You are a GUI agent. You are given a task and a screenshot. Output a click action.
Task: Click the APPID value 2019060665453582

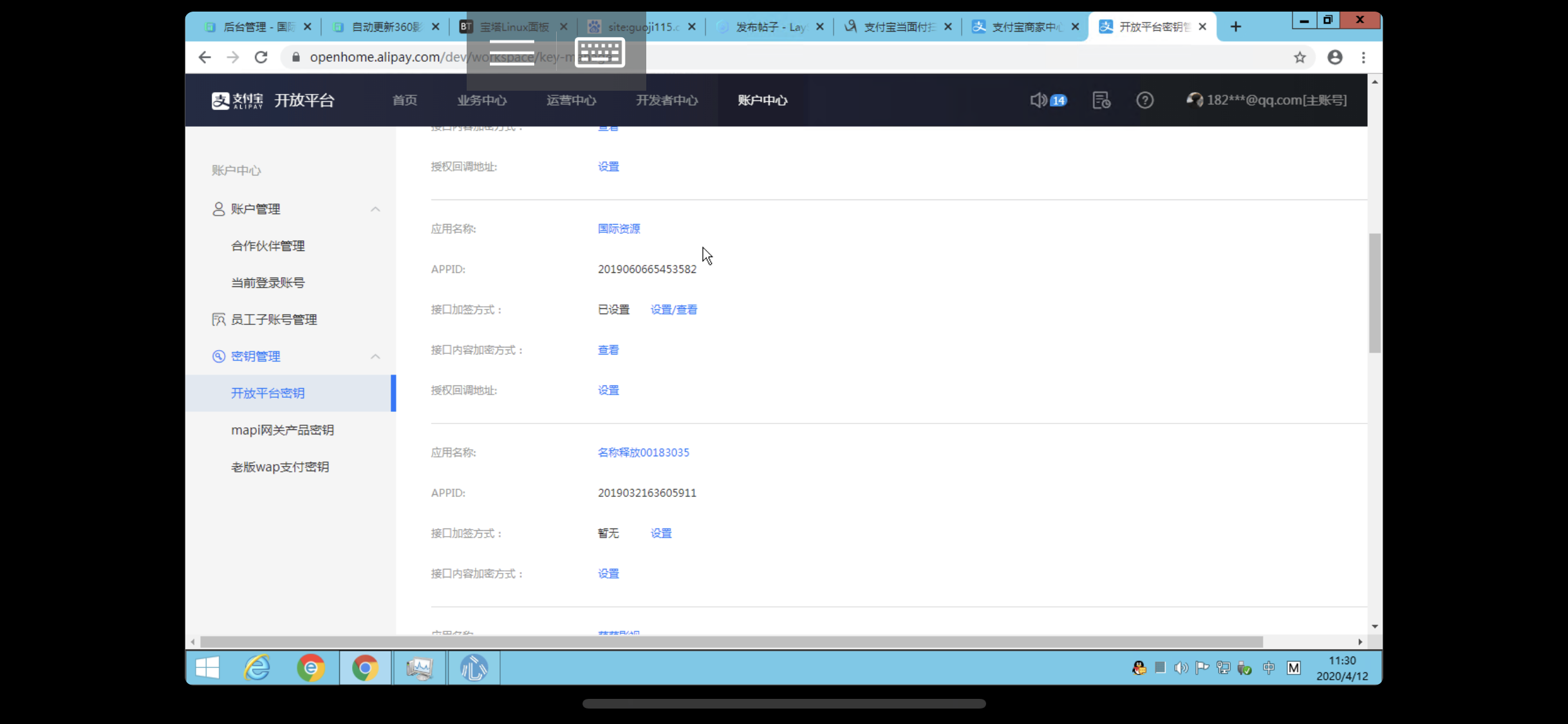pyautogui.click(x=647, y=269)
